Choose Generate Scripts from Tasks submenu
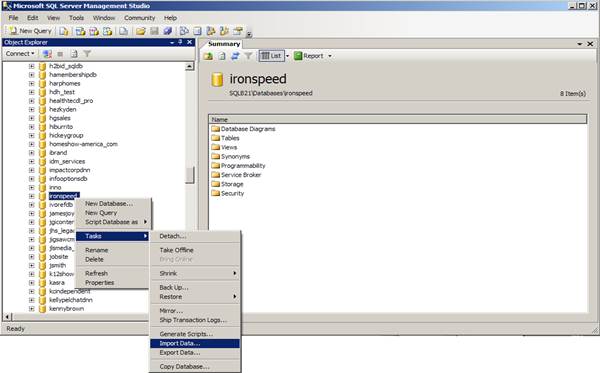Viewport: 600px width, 373px height. point(195,334)
